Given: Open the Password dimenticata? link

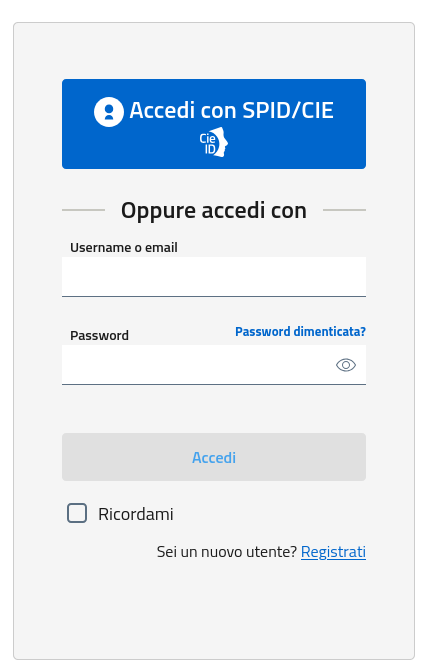Looking at the screenshot, I should [300, 331].
